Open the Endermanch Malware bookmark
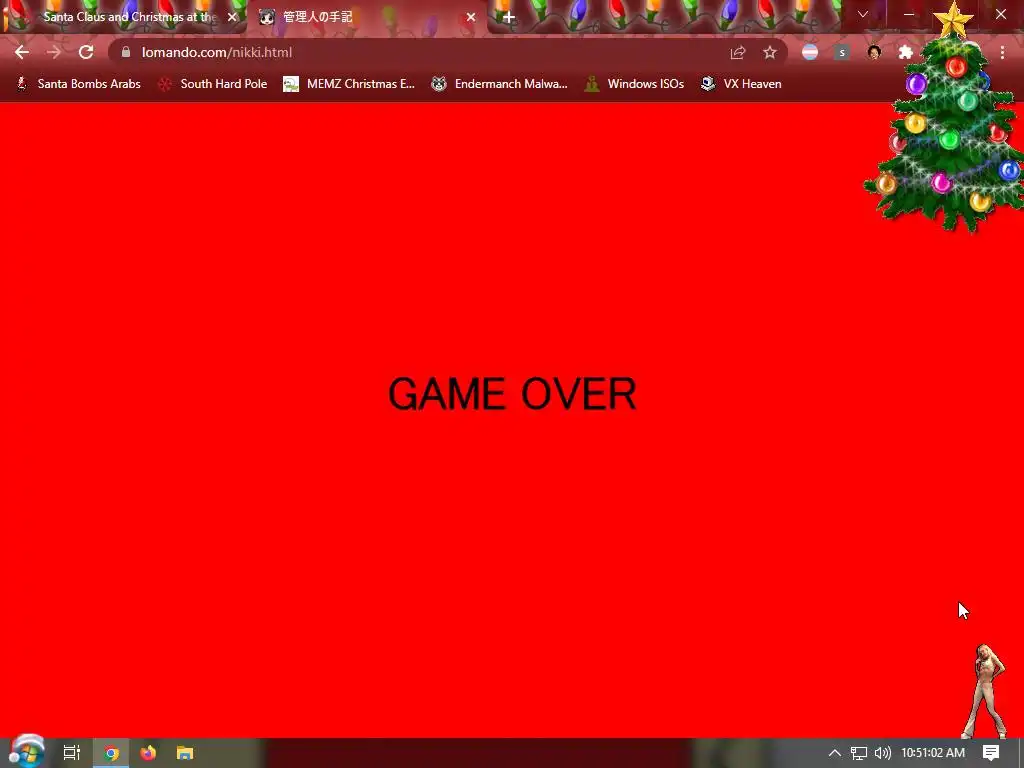Screen dimensions: 1024x768 click(x=500, y=84)
